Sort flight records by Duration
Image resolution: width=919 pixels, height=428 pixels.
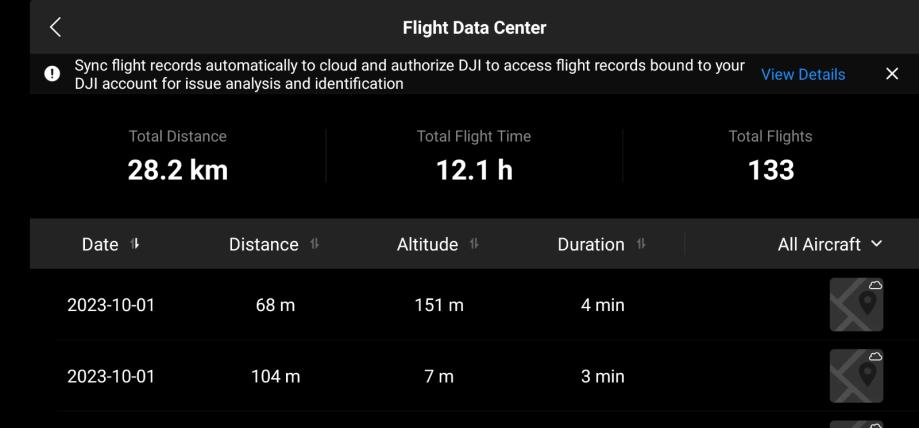pos(600,244)
